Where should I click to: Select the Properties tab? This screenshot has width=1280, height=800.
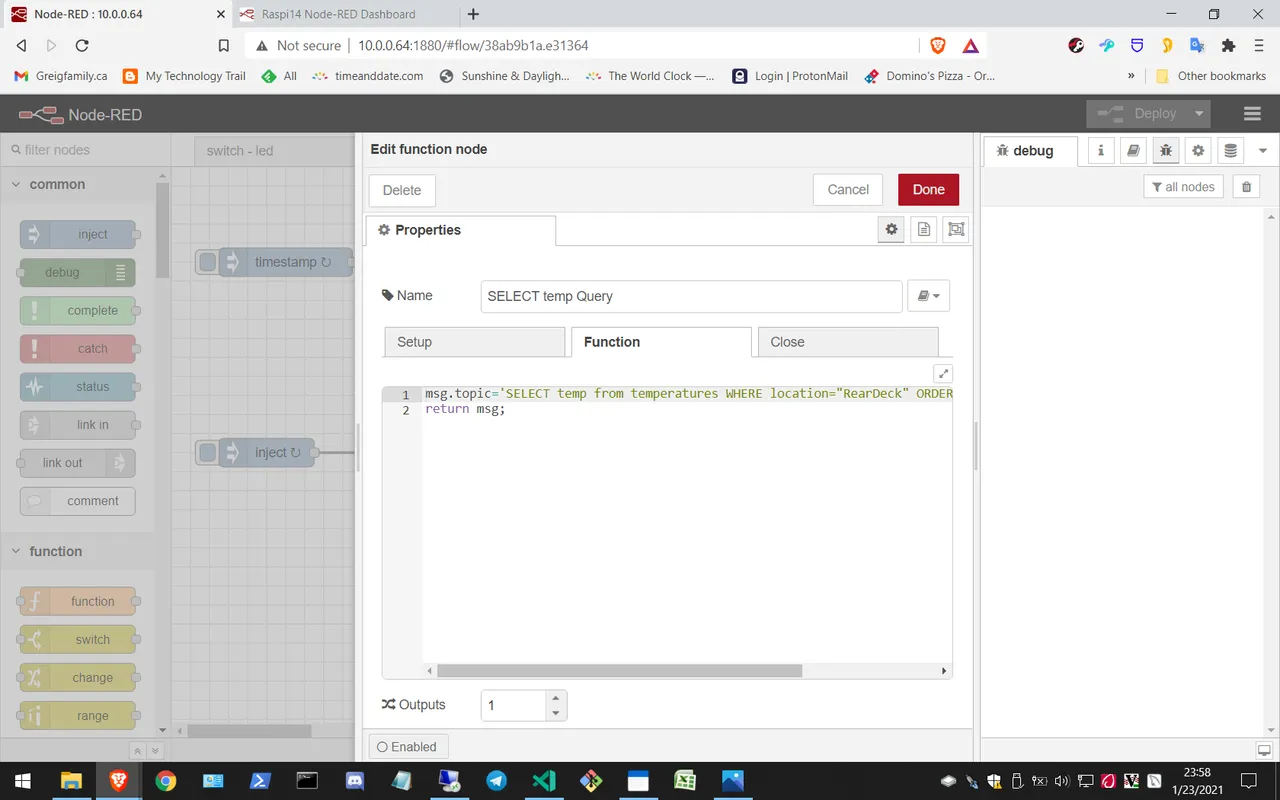coord(460,230)
